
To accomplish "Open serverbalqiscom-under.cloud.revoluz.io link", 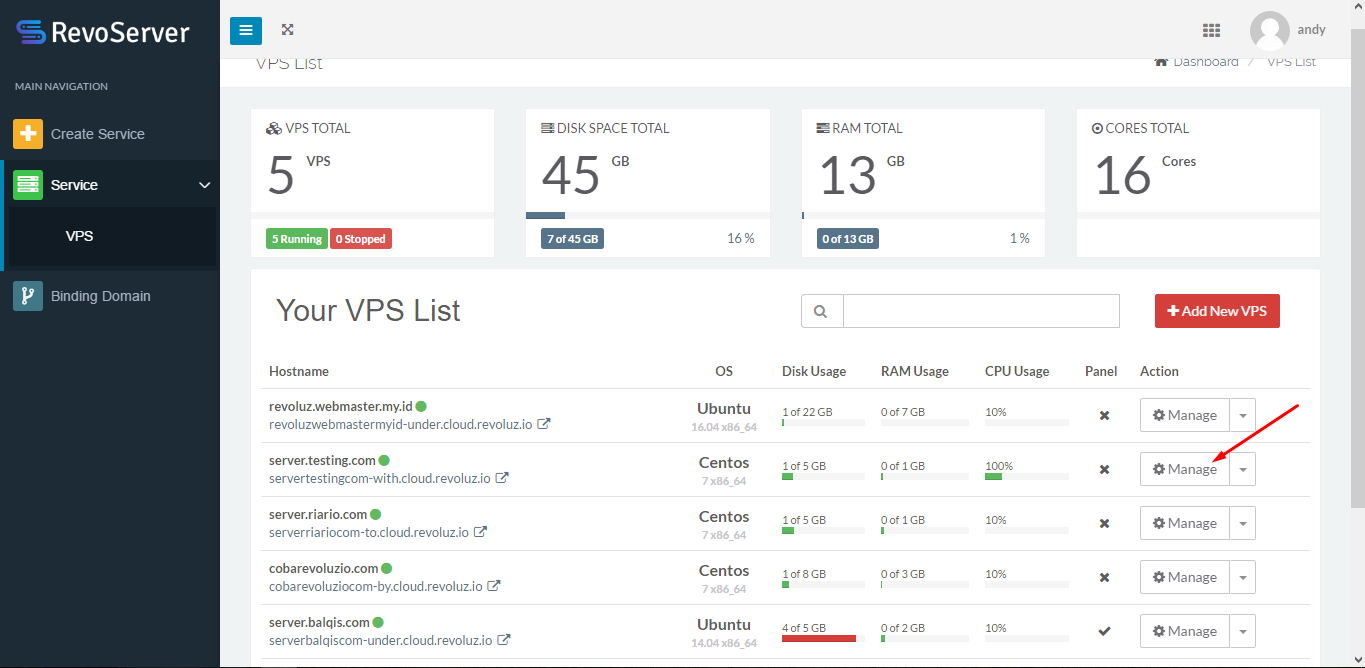I will pyautogui.click(x=381, y=640).
